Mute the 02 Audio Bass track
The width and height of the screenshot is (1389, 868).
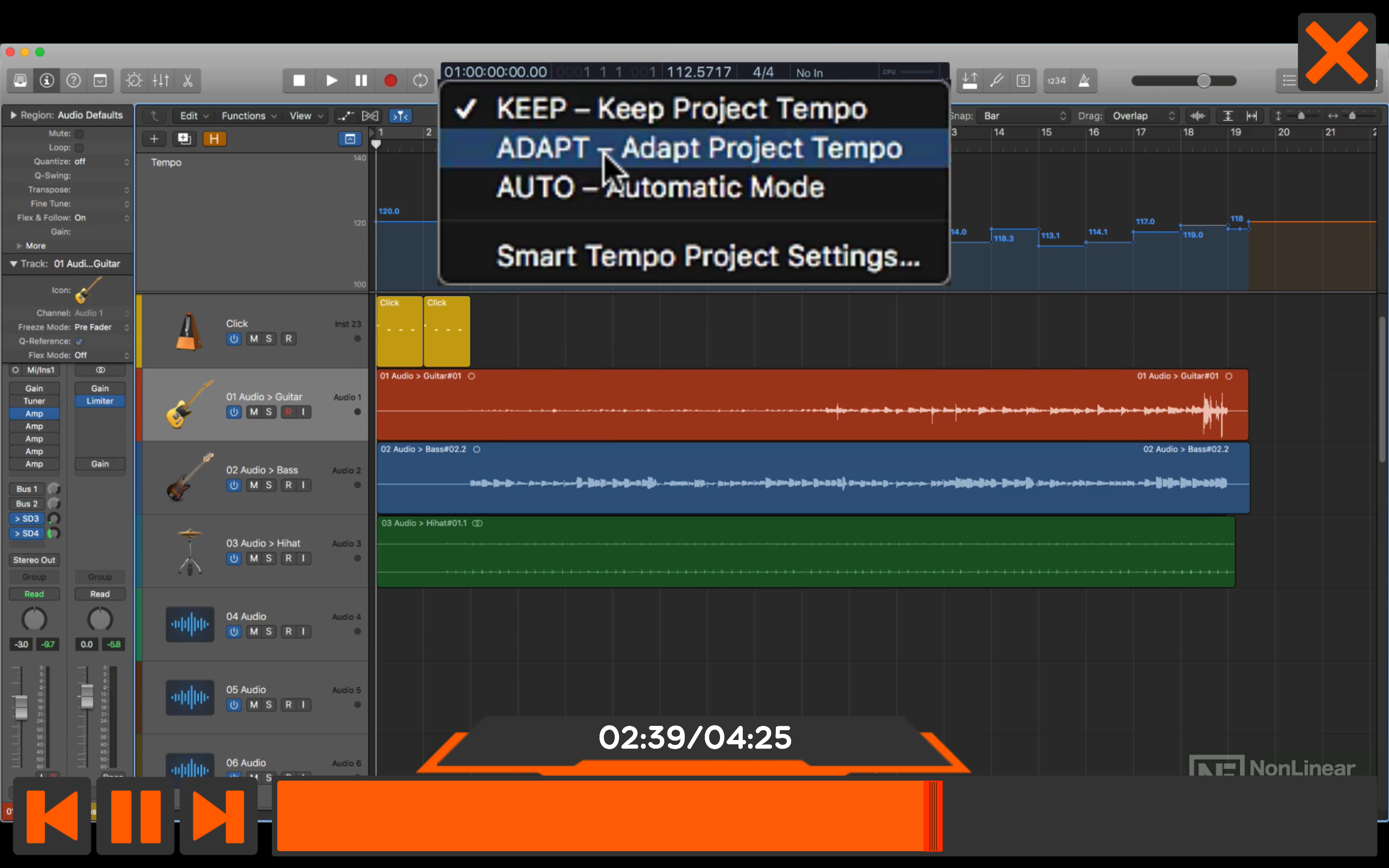[x=254, y=485]
